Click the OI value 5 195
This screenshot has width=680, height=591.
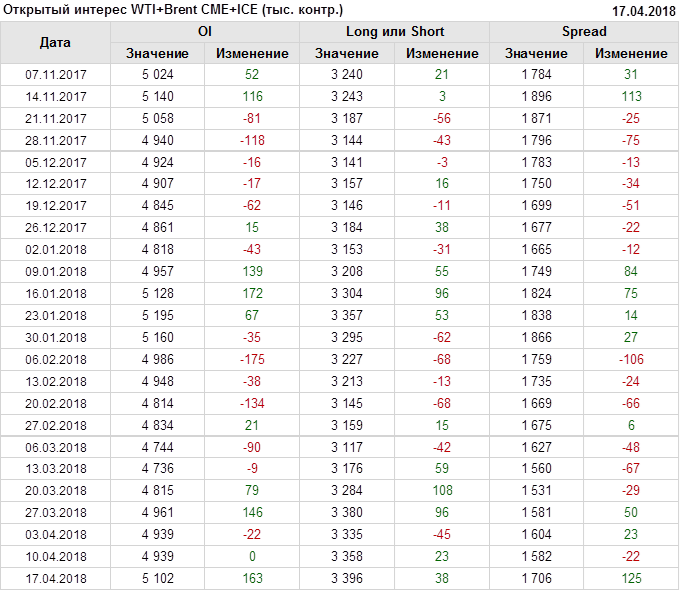[x=157, y=315]
